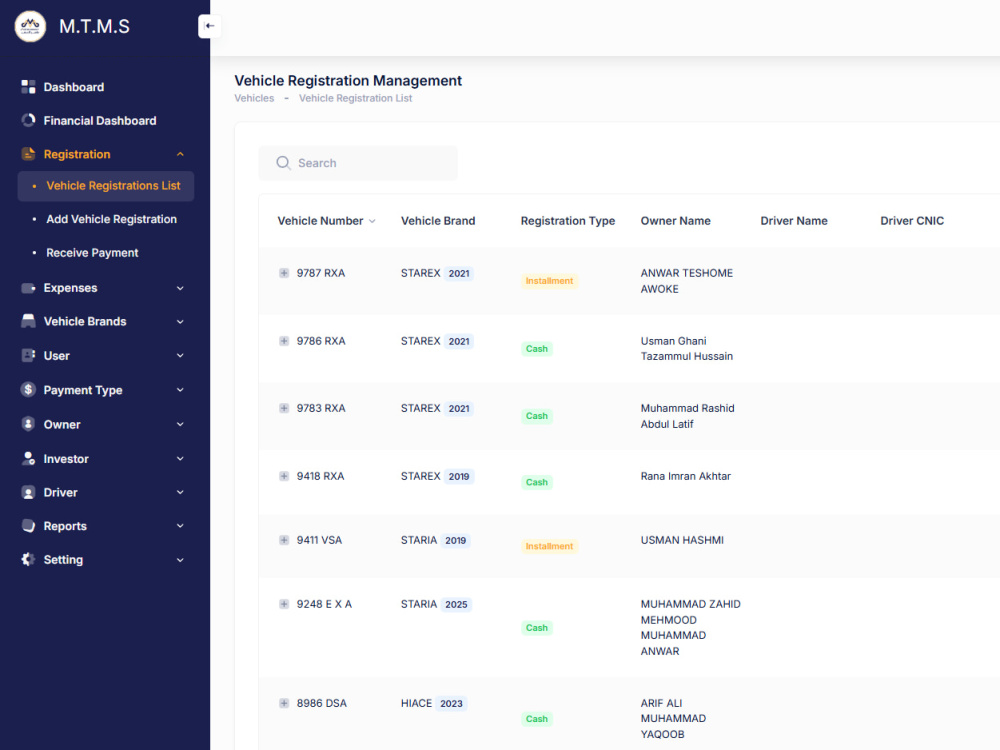
Task: Click the 2025 year tag for STARIA
Action: 456,604
